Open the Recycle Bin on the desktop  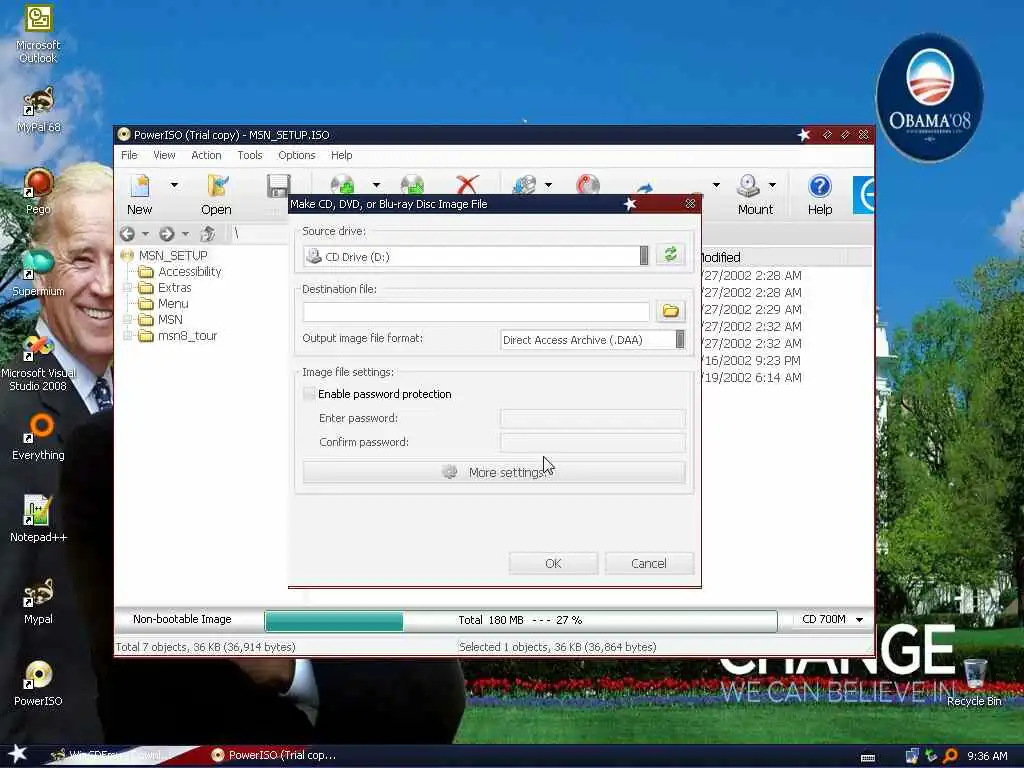pos(974,682)
